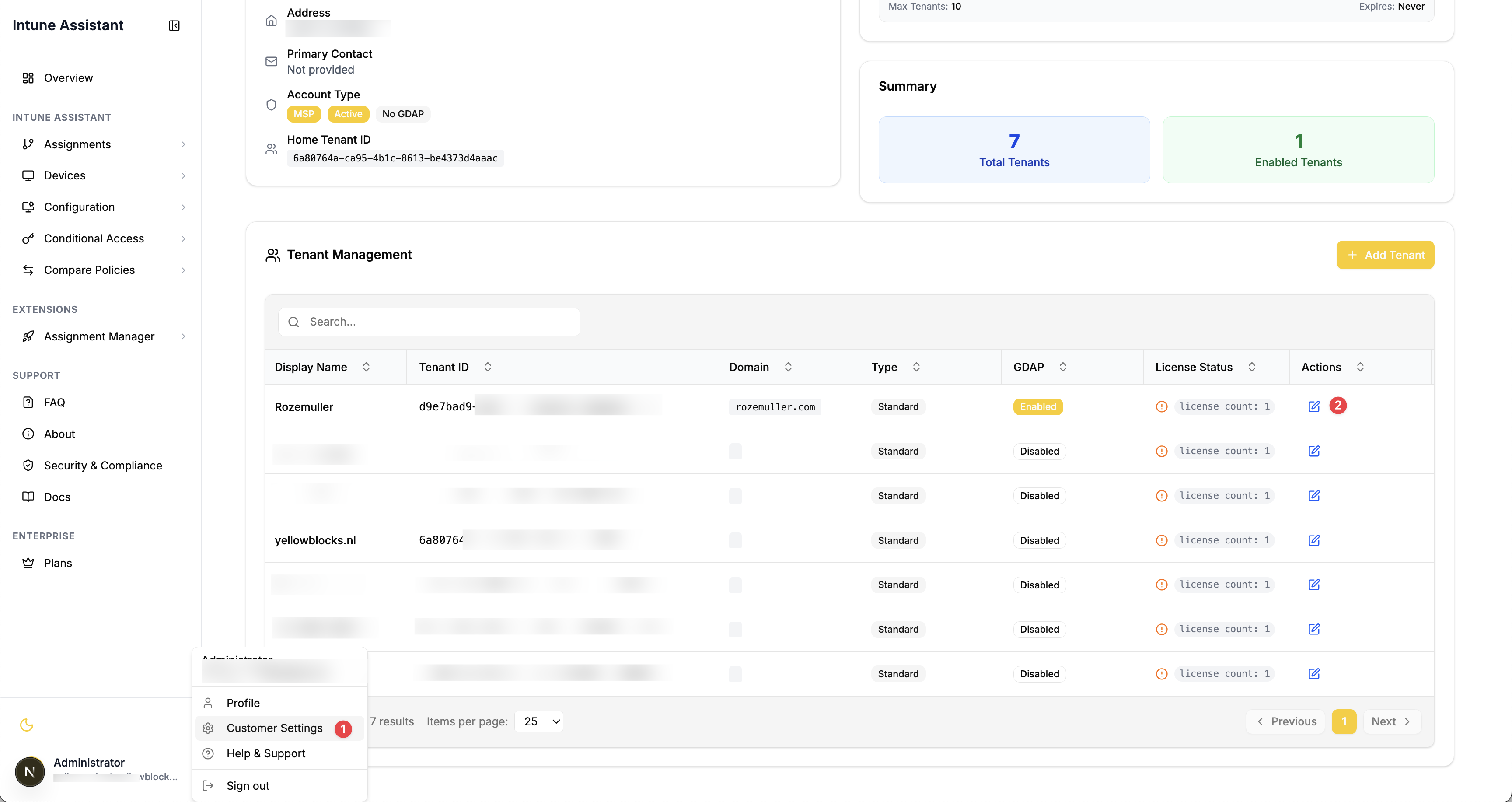Select the Plans crown icon
The width and height of the screenshot is (1512, 802).
29,563
